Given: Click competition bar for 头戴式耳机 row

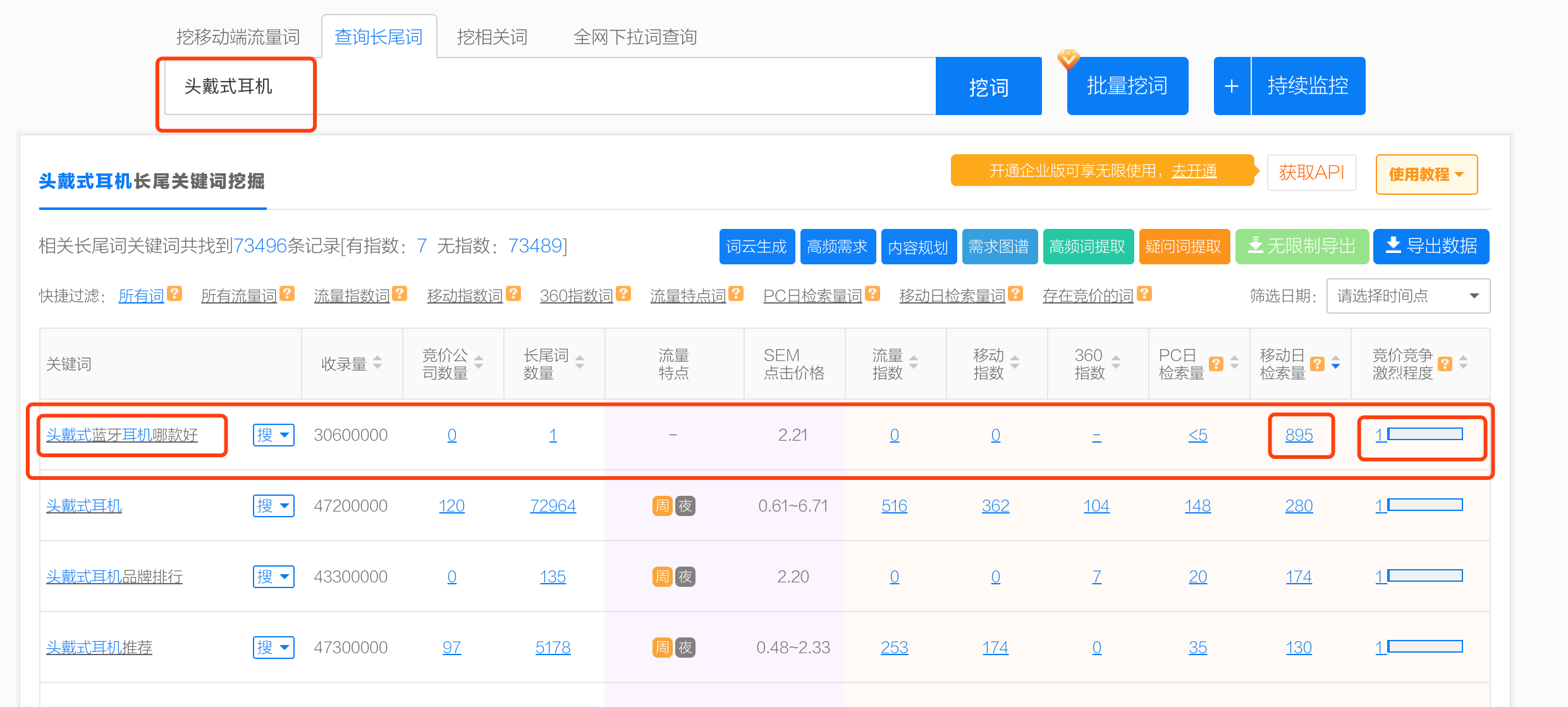Looking at the screenshot, I should tap(1425, 505).
